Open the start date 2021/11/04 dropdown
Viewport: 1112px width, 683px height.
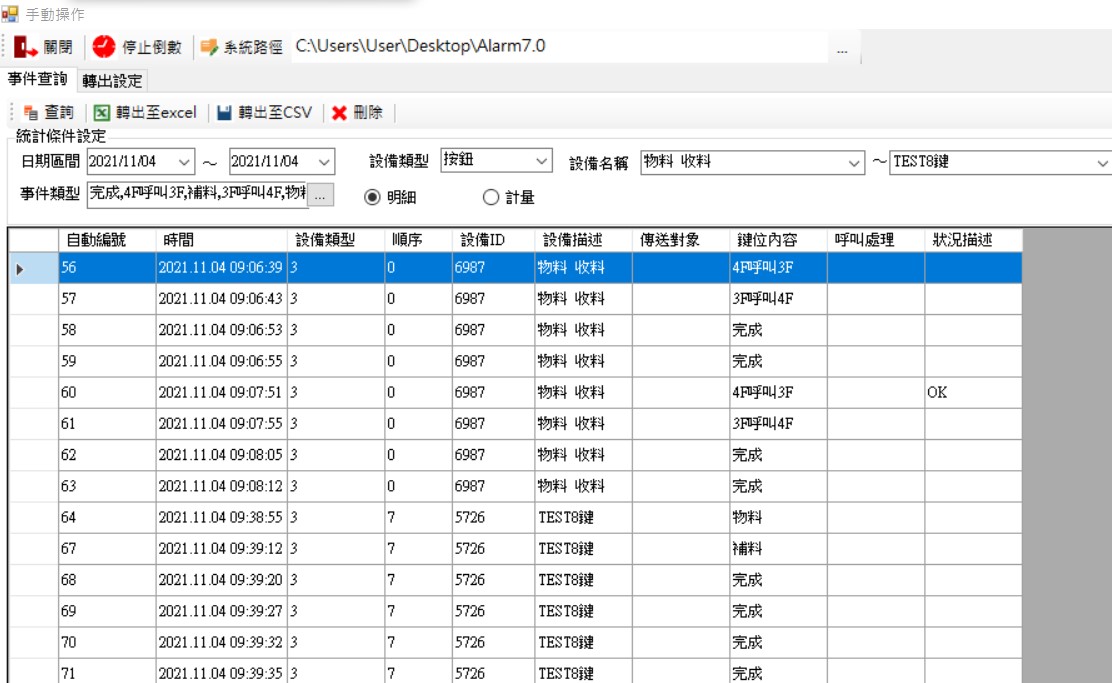point(184,162)
